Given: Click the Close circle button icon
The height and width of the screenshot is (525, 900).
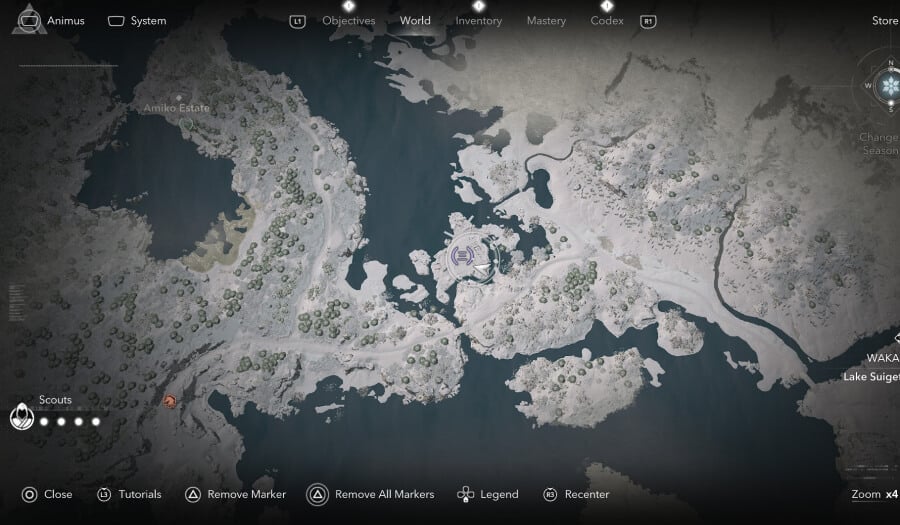Looking at the screenshot, I should pyautogui.click(x=29, y=494).
